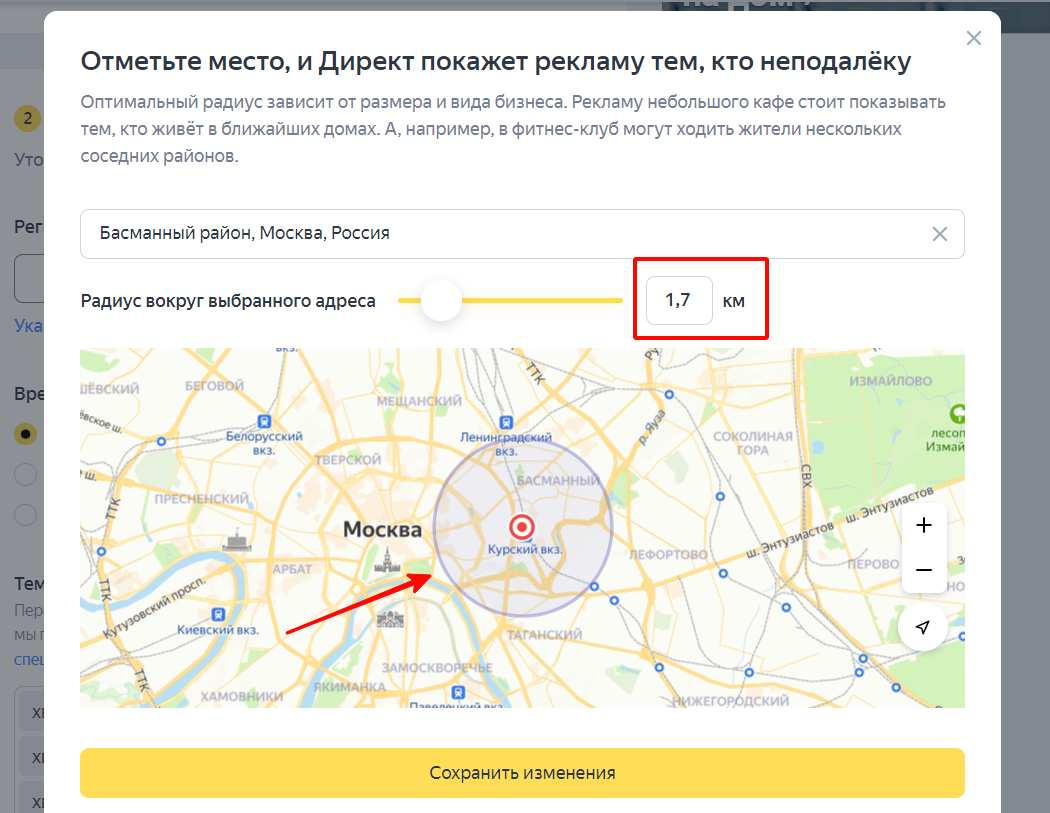Click the Белорусский вкз. station icon

pyautogui.click(x=265, y=421)
